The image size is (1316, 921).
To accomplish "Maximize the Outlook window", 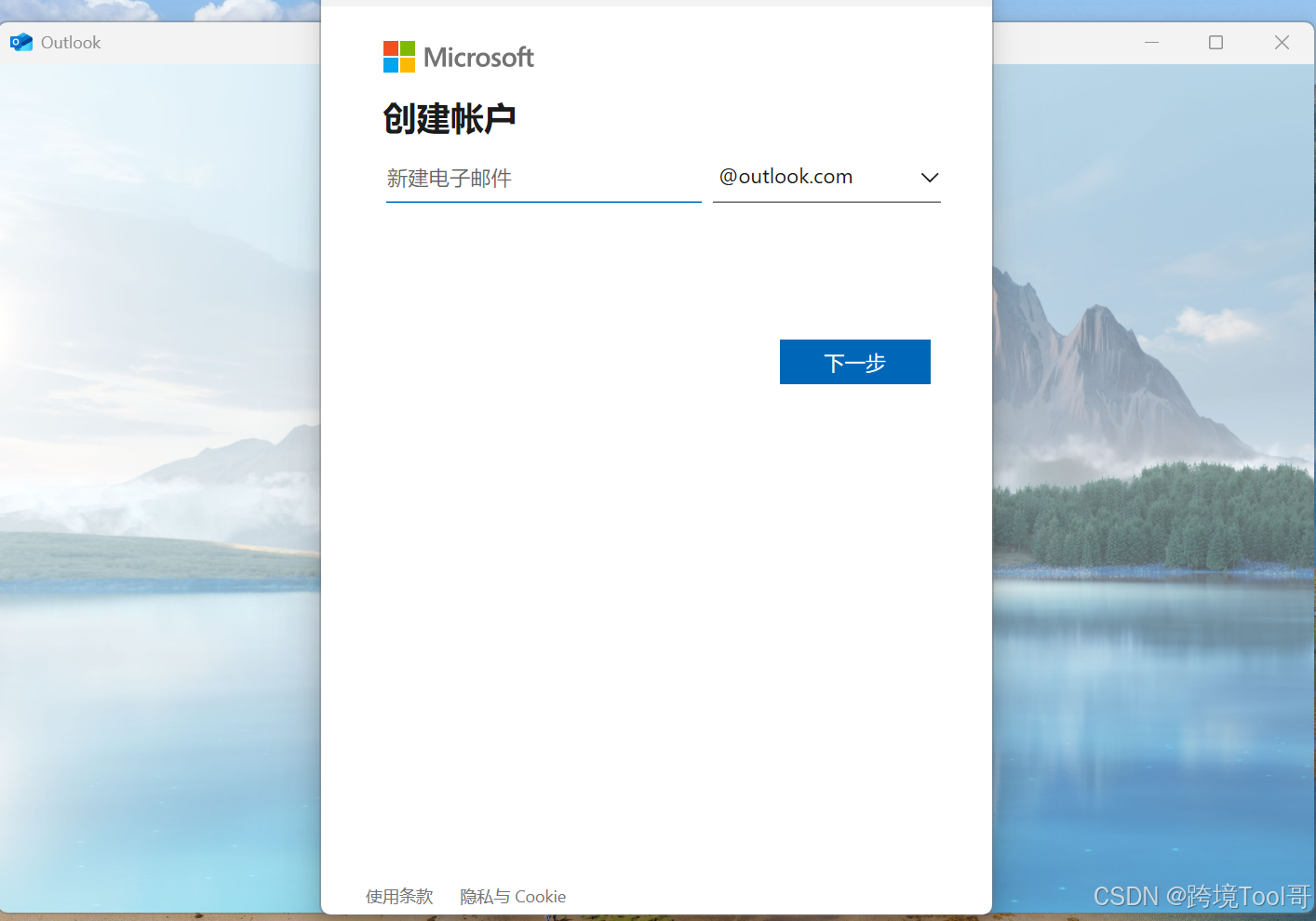I will (1215, 43).
